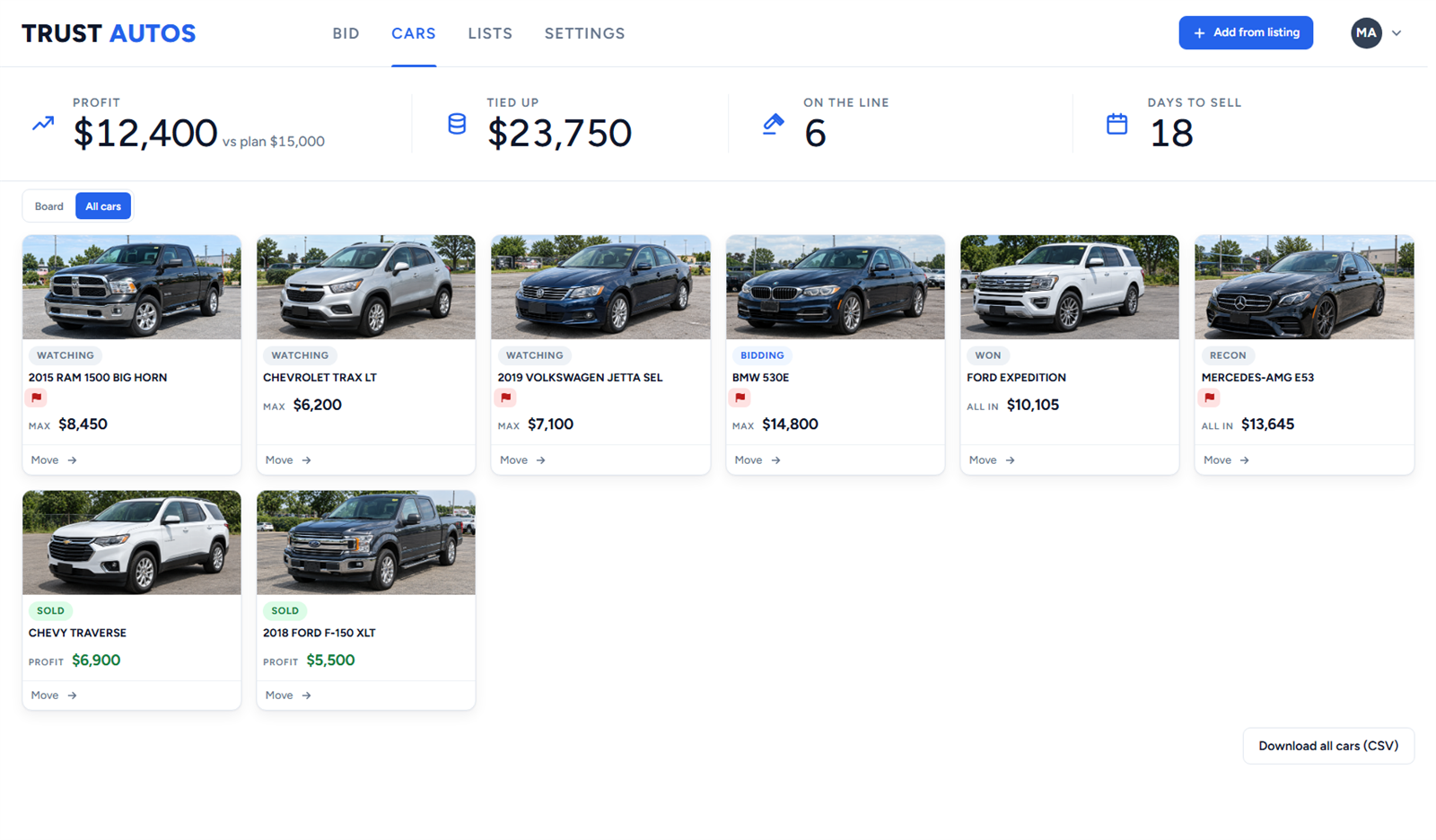Move the Ford Expedition card
Screen dimensions: 1436x840
pyautogui.click(x=992, y=459)
